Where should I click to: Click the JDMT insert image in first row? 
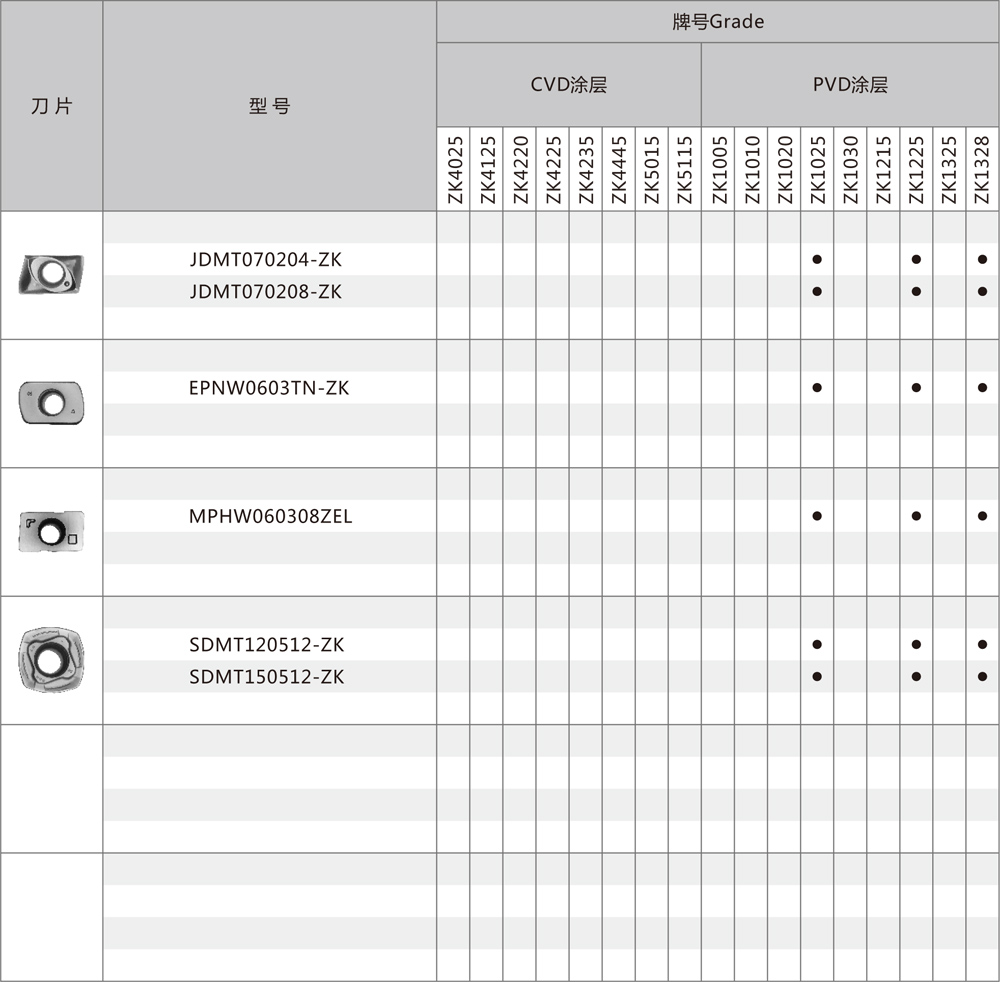51,274
